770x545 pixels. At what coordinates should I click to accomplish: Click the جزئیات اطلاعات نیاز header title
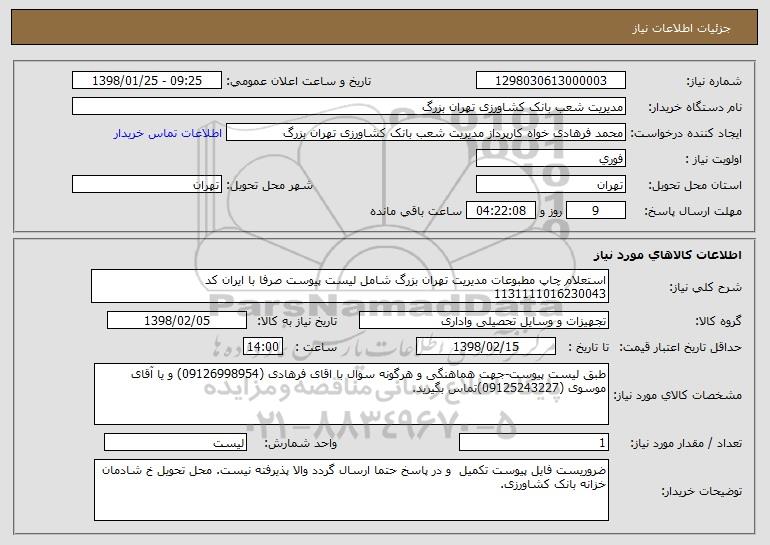pyautogui.click(x=681, y=28)
